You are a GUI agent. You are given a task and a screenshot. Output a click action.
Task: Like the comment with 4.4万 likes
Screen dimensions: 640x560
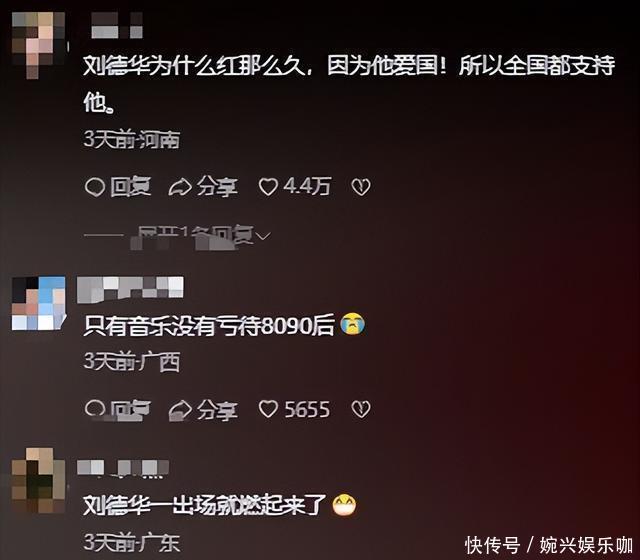268,187
